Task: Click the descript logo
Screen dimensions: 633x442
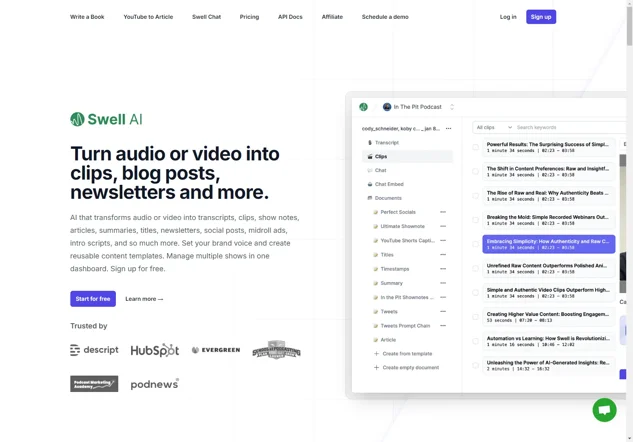Action: (x=94, y=350)
